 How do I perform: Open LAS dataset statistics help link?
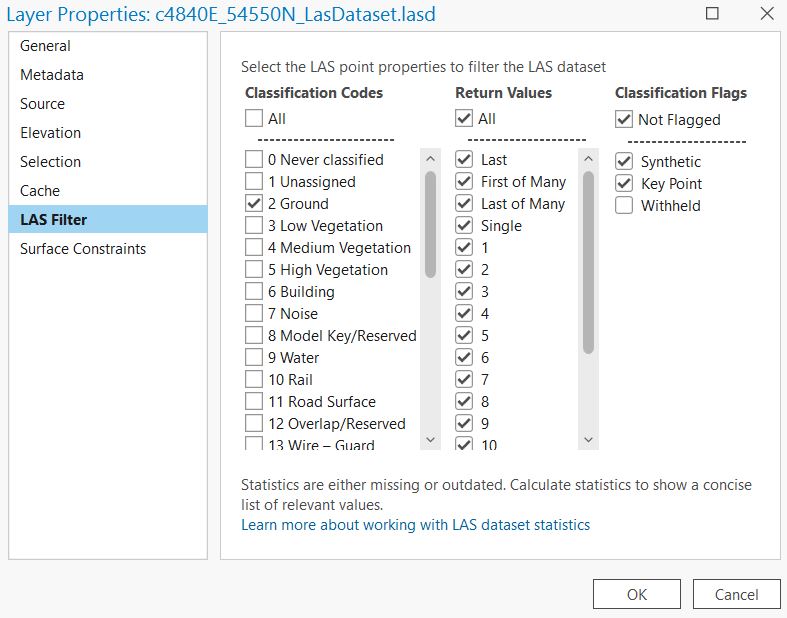coord(415,525)
